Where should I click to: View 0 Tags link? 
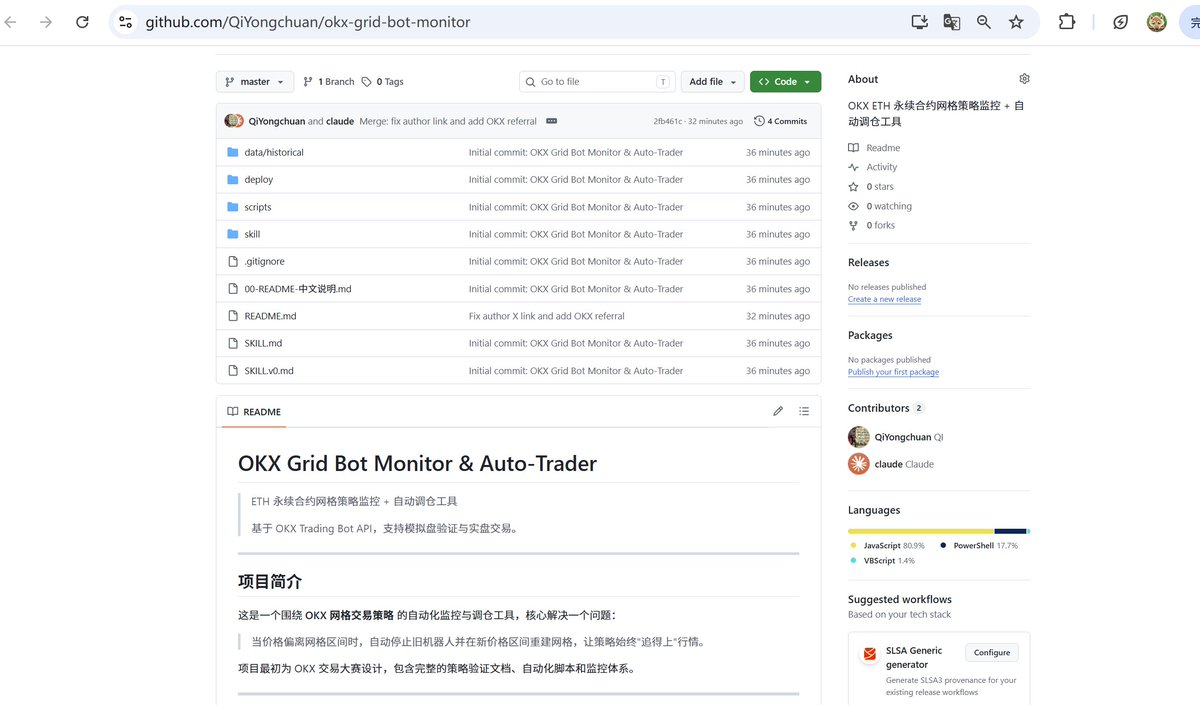click(x=382, y=82)
